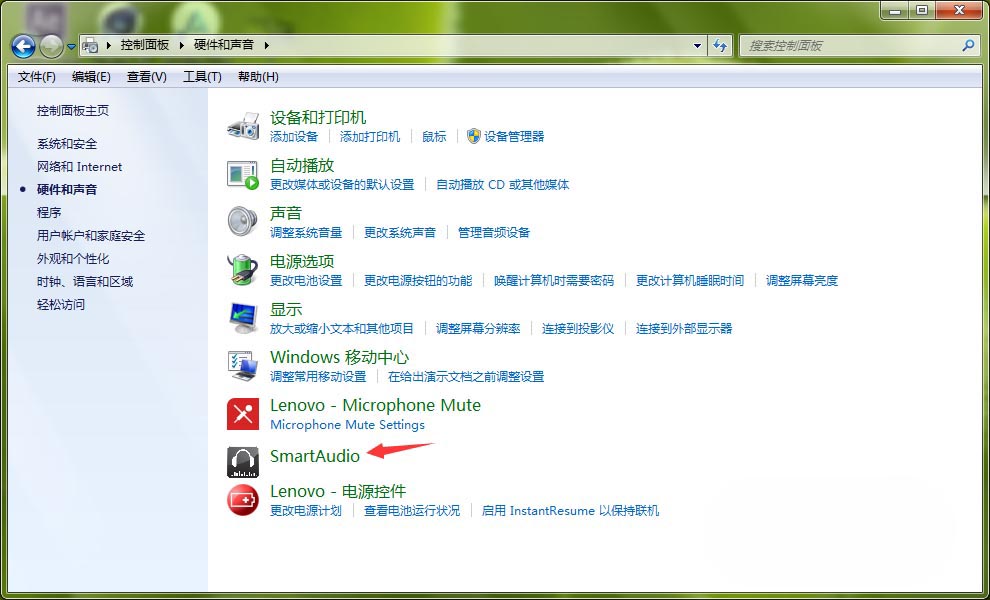Select 硬件和声音 in sidebar

click(67, 189)
